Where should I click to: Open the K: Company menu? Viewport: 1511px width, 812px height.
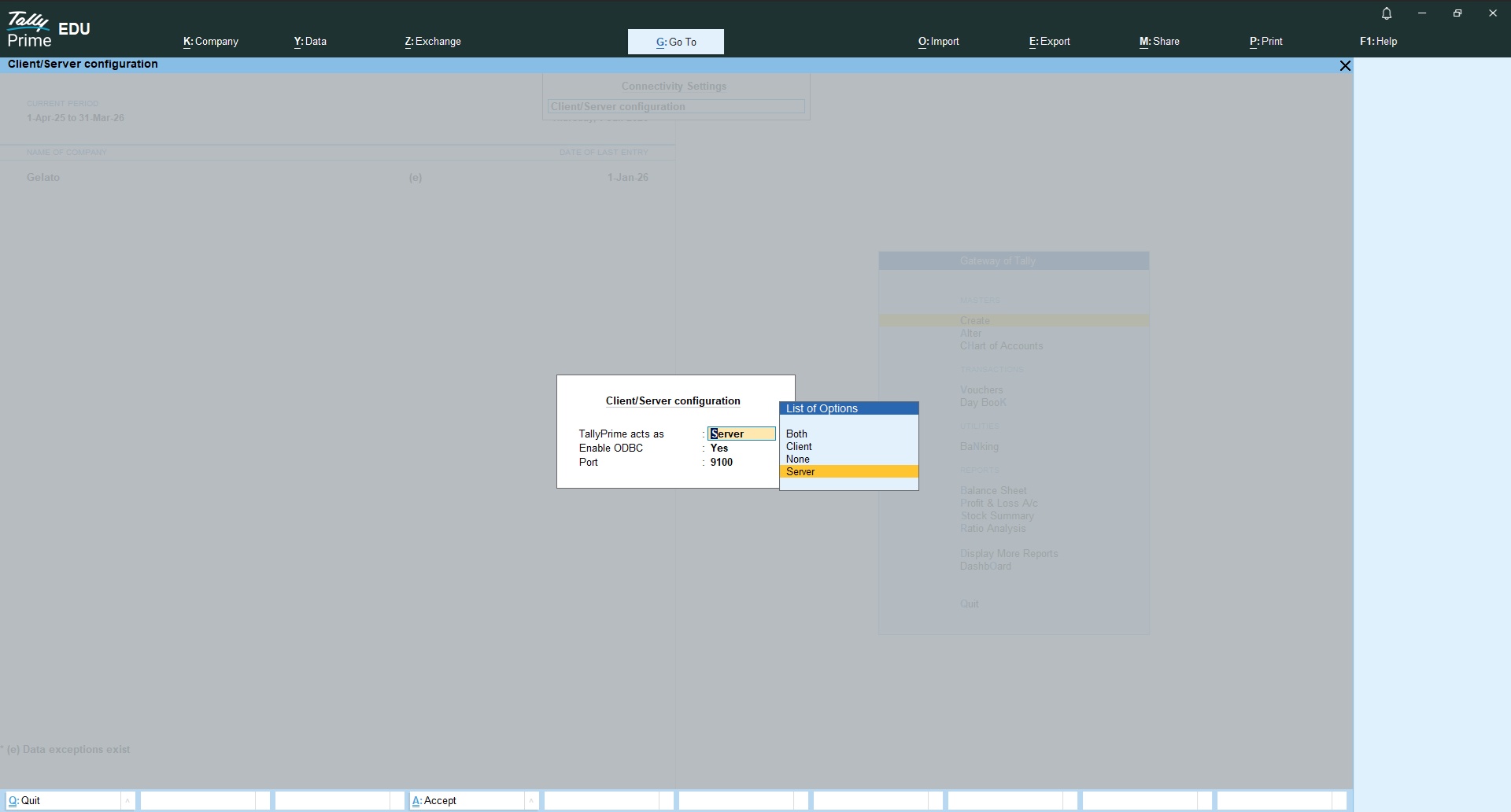[x=211, y=42]
